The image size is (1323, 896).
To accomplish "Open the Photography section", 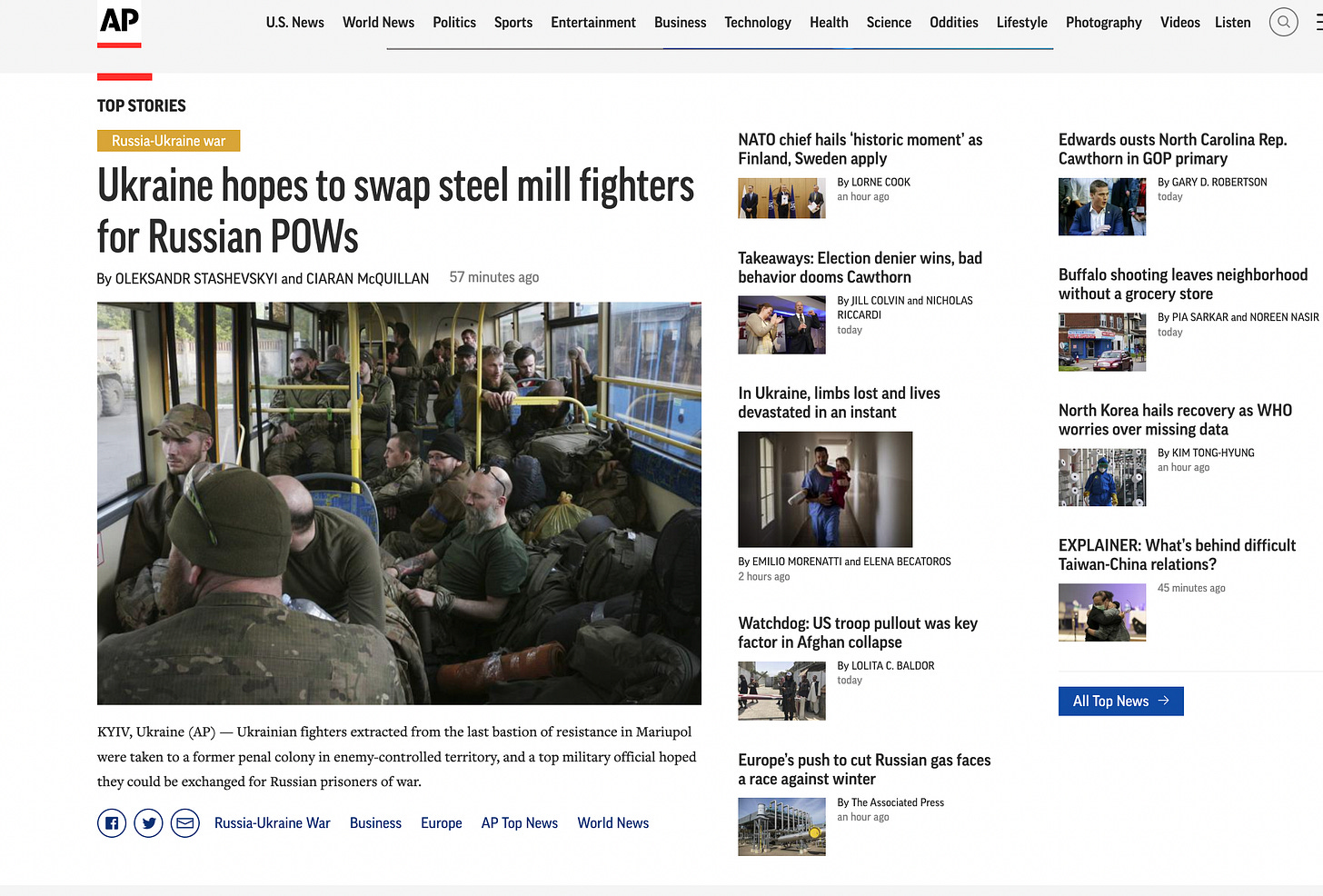I will click(x=1103, y=23).
